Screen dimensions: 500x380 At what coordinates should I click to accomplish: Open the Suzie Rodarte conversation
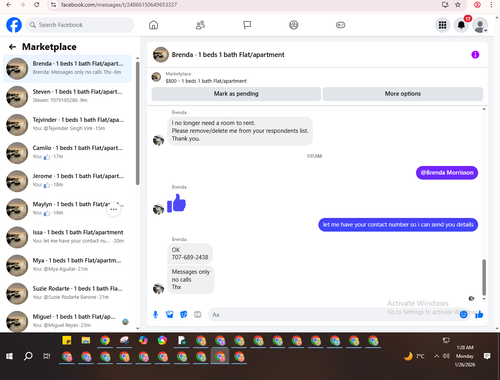coord(67,293)
